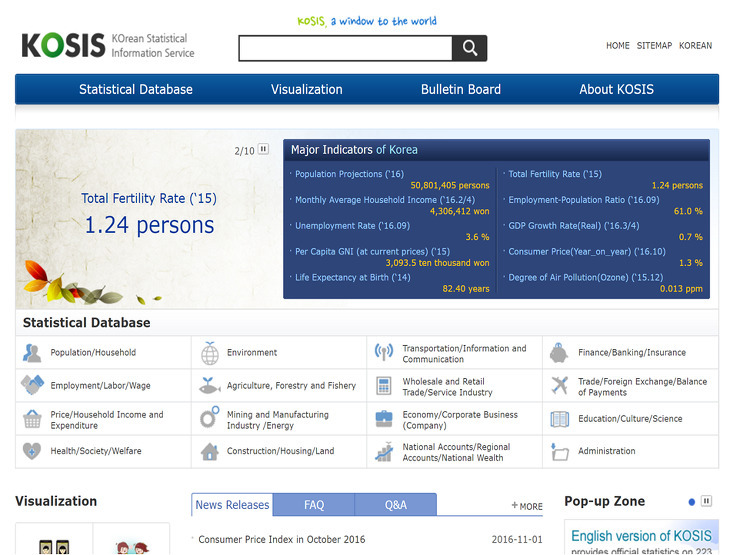Viewport: 740px width, 555px height.
Task: Click the house Construction/Housing/Land icon
Action: coord(210,451)
